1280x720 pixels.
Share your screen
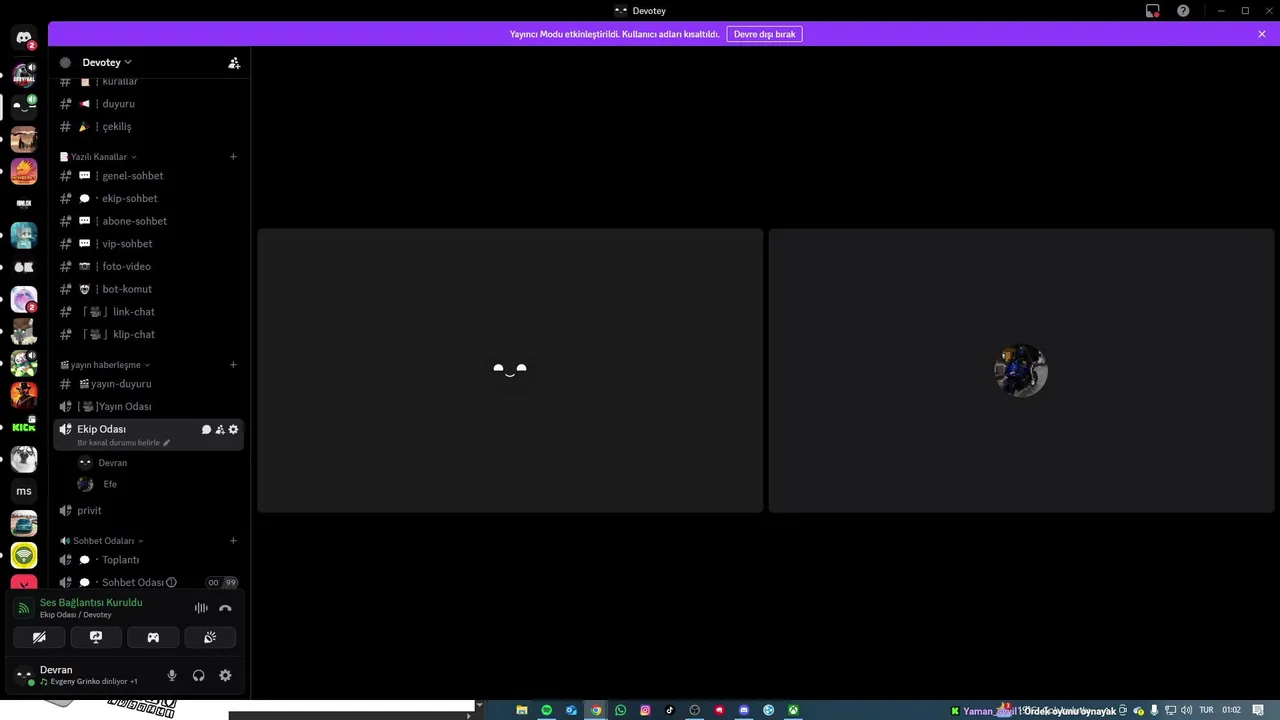[x=96, y=637]
